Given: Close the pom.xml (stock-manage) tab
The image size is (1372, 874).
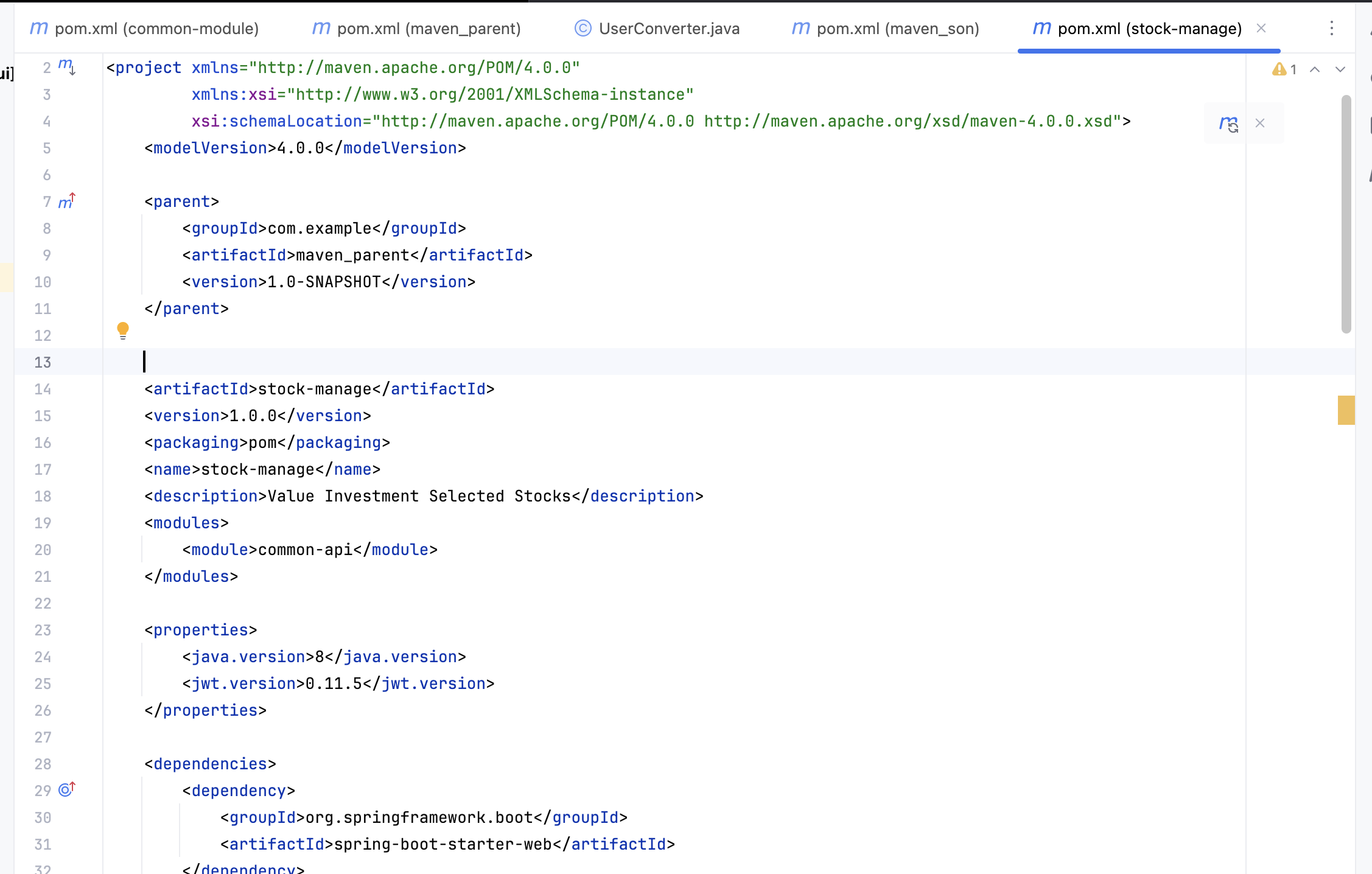Looking at the screenshot, I should (x=1261, y=29).
